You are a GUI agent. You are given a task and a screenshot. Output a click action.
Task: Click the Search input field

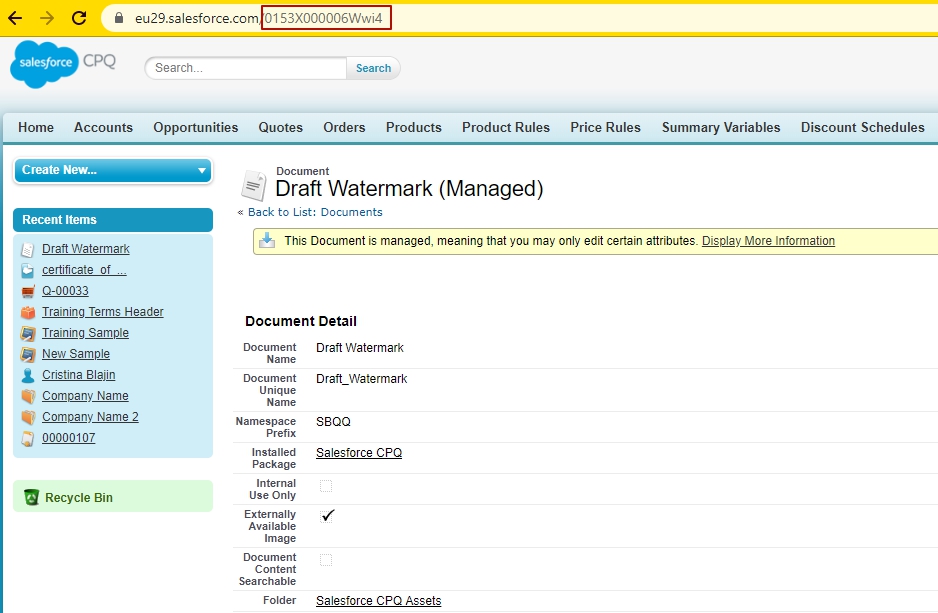pyautogui.click(x=246, y=68)
